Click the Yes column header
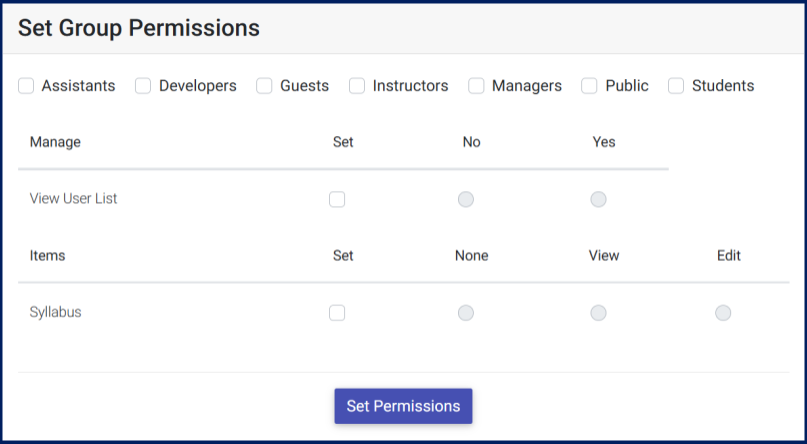 [604, 142]
